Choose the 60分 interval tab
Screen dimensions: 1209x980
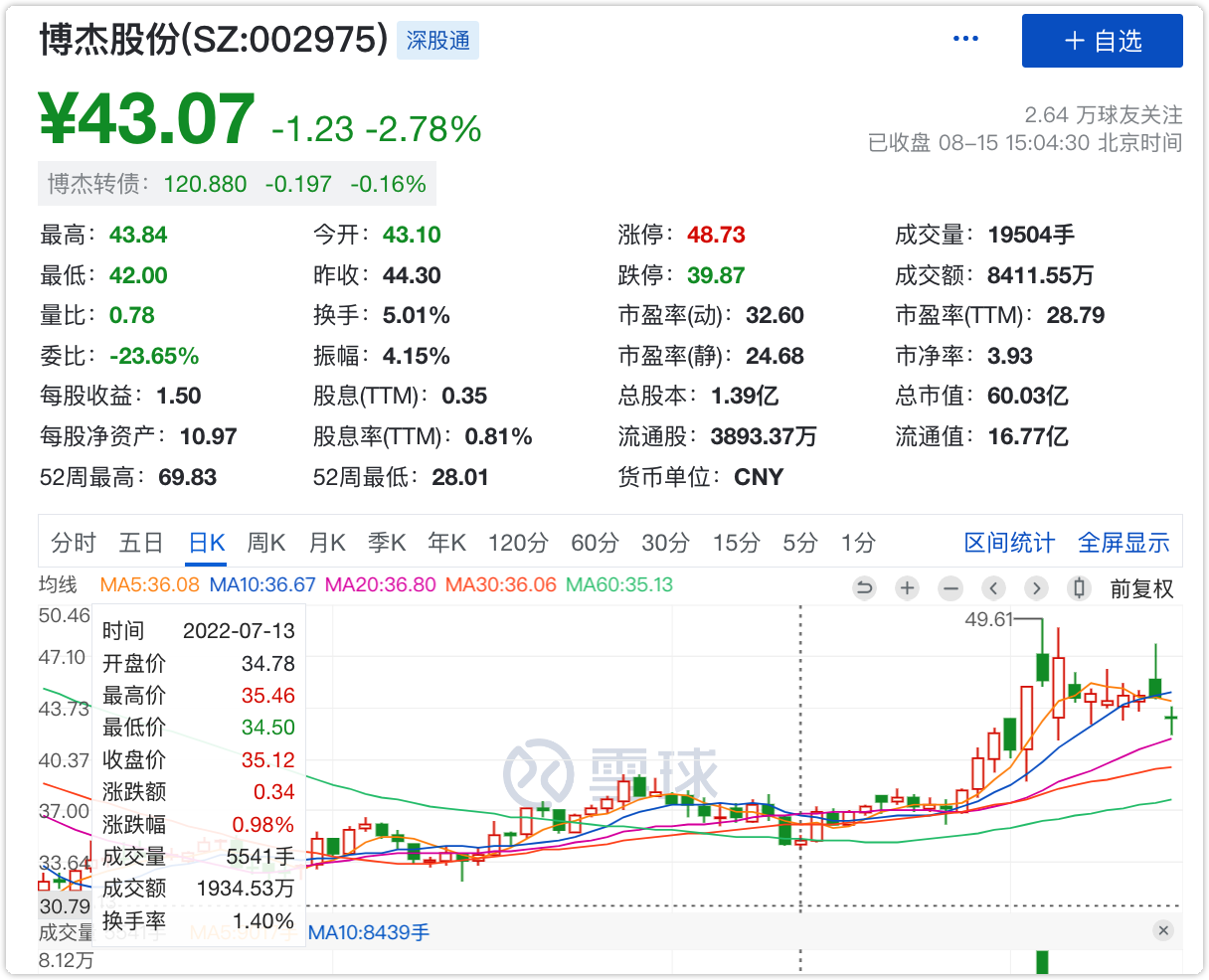tap(595, 543)
